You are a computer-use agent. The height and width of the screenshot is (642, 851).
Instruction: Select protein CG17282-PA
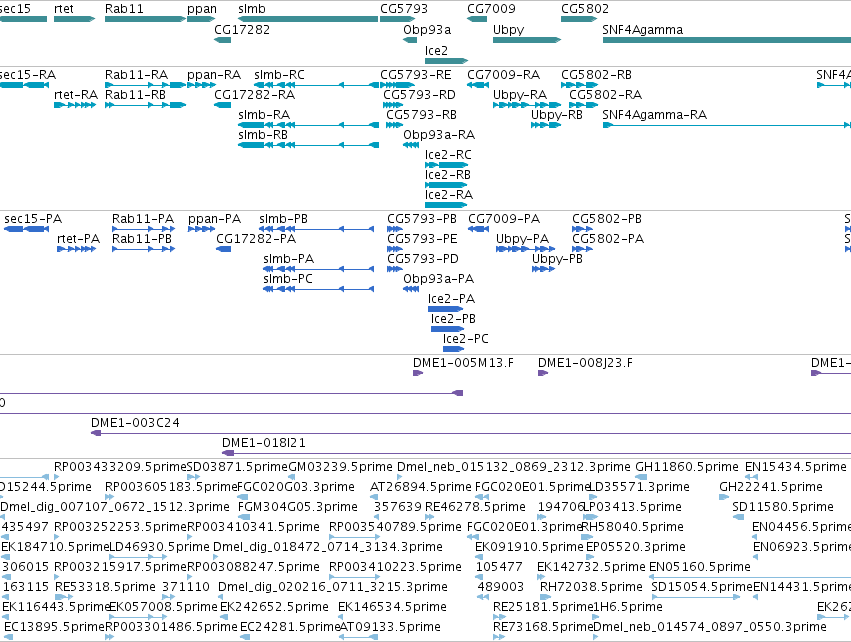(x=224, y=249)
